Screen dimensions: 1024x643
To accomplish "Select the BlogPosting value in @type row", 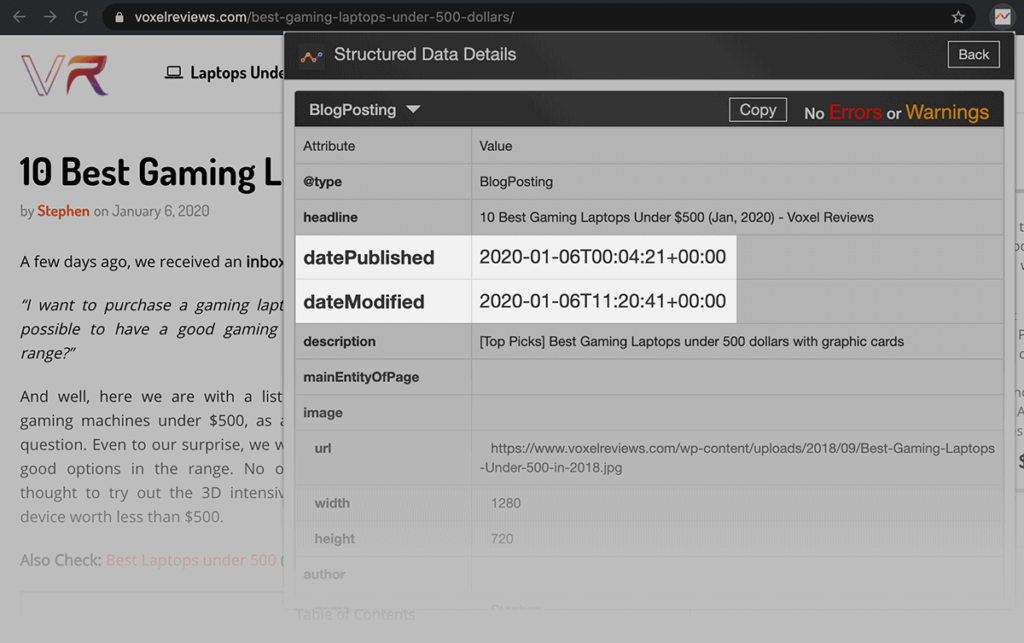I will [x=516, y=181].
